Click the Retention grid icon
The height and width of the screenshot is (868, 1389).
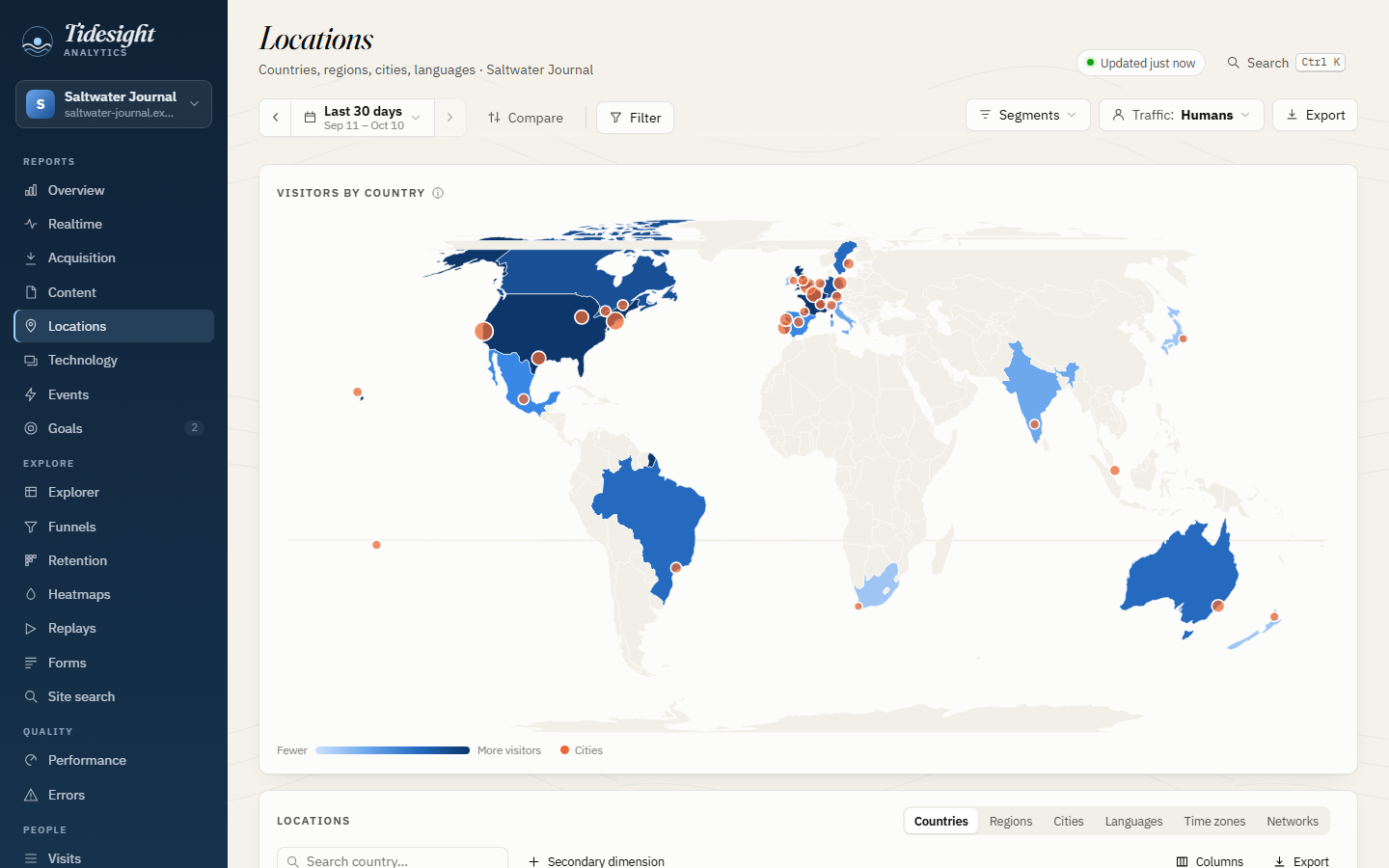pyautogui.click(x=31, y=560)
